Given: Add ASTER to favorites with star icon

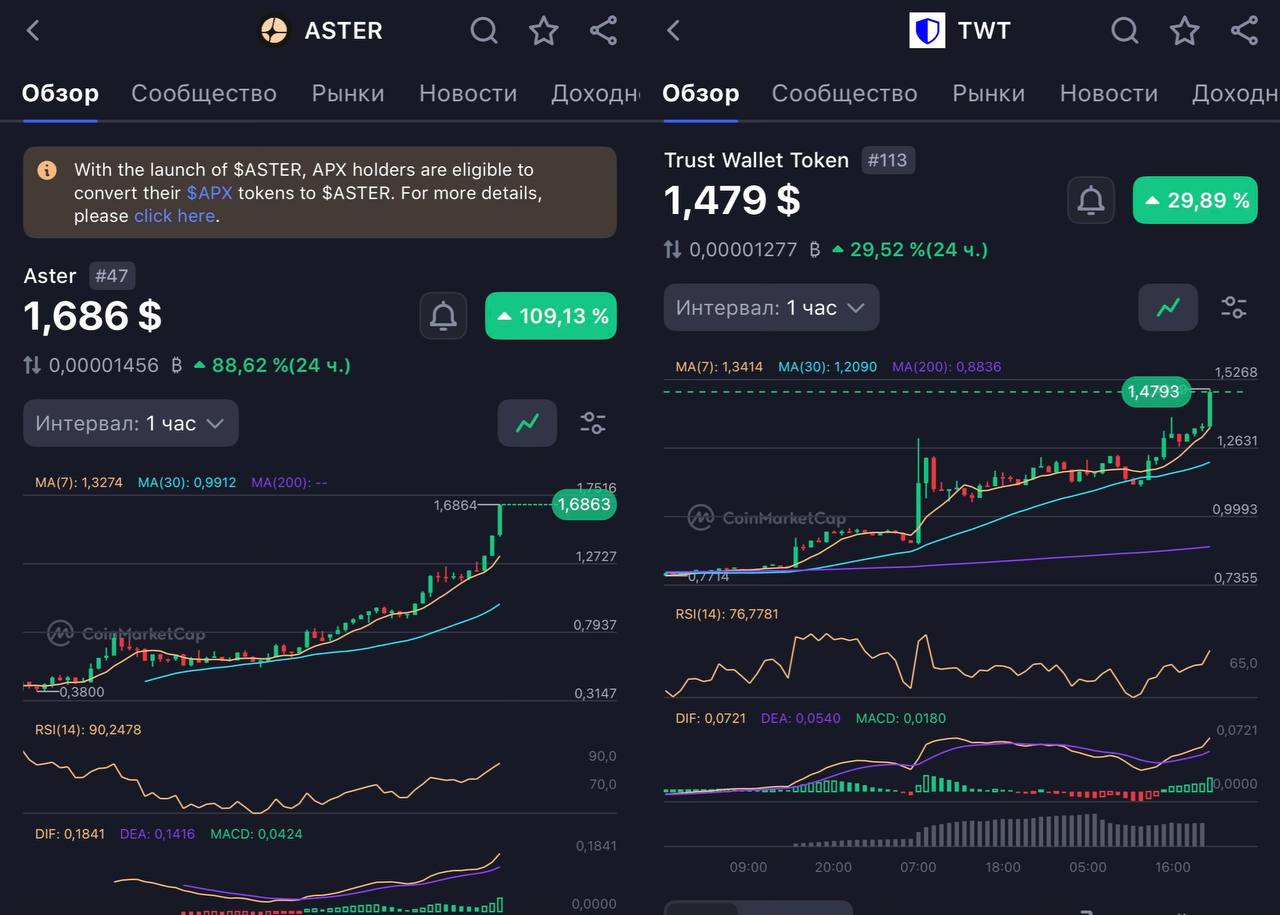Looking at the screenshot, I should (x=544, y=31).
